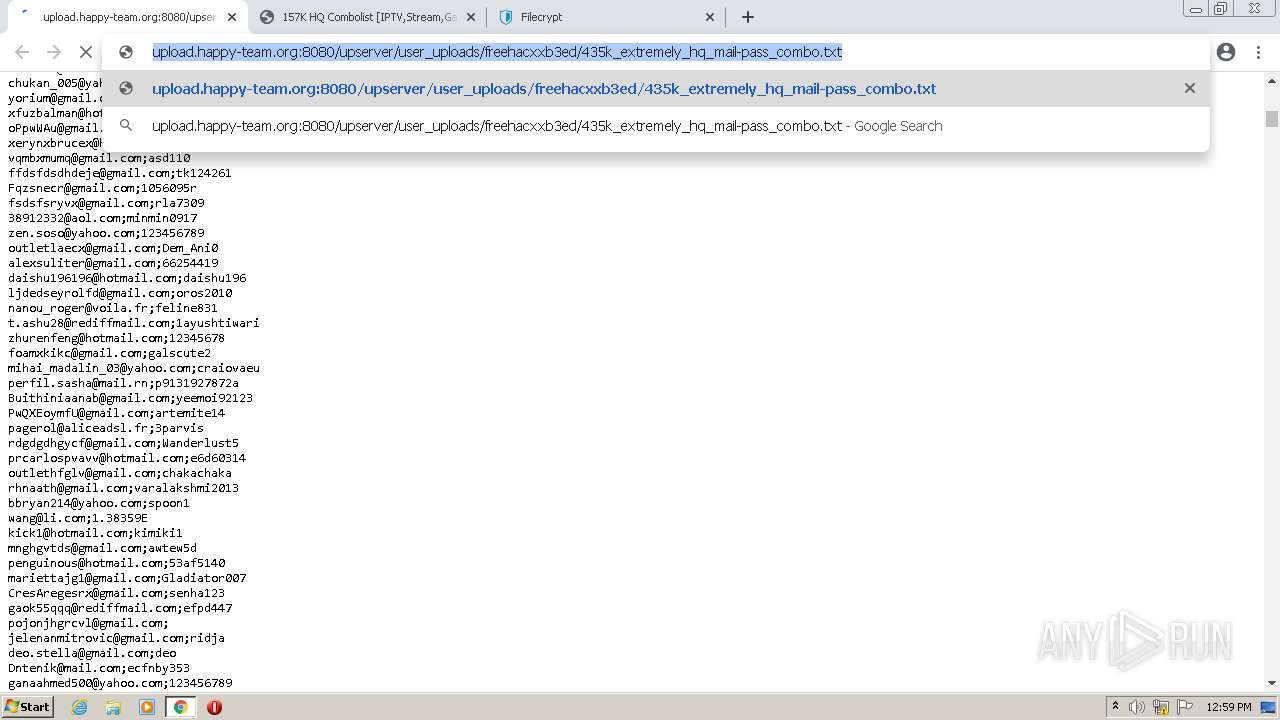Screen dimensions: 1280x720
Task: Click Chrome icon in taskbar
Action: point(181,707)
